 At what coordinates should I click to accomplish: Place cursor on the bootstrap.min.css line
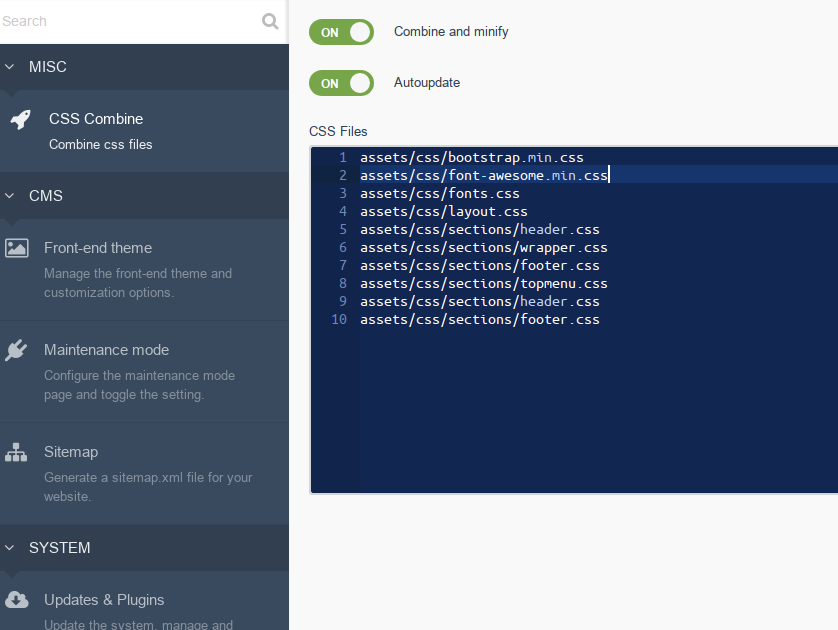tap(471, 158)
